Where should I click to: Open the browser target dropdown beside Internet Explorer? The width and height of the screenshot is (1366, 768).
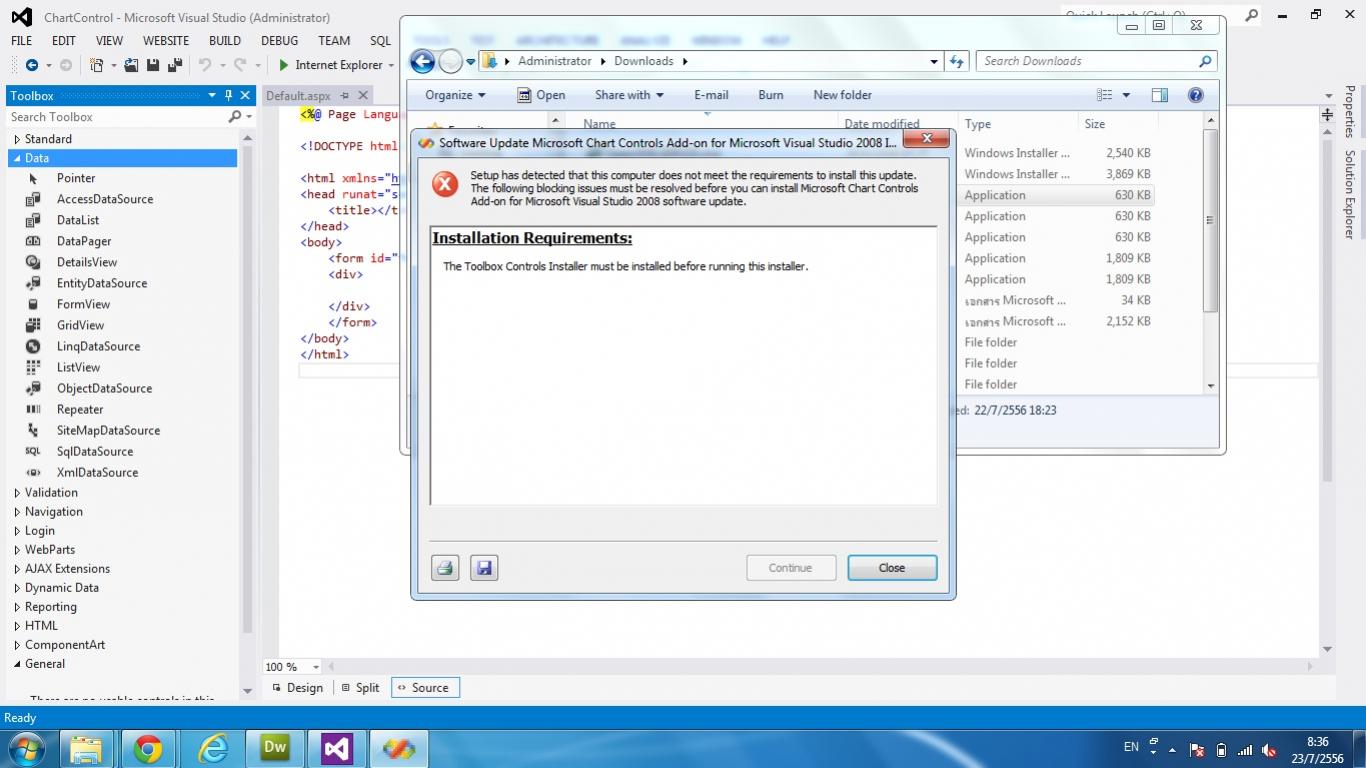[391, 65]
